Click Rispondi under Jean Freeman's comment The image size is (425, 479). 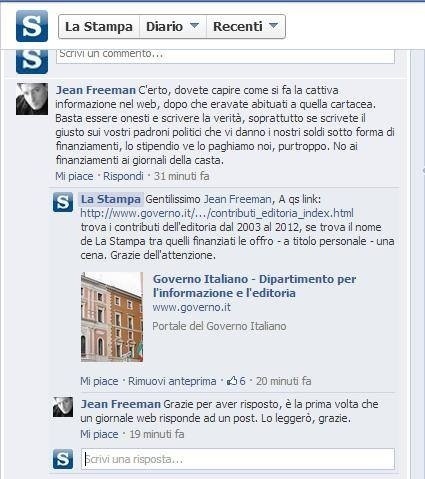pyautogui.click(x=123, y=176)
